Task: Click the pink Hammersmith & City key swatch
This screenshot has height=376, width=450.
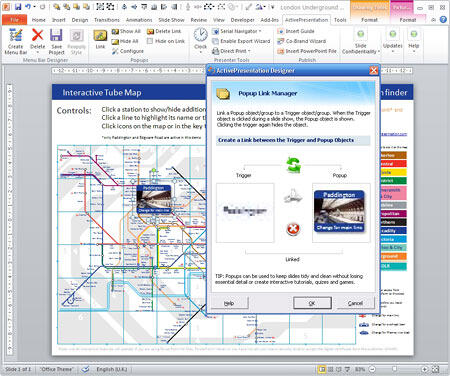Action: pos(394,193)
